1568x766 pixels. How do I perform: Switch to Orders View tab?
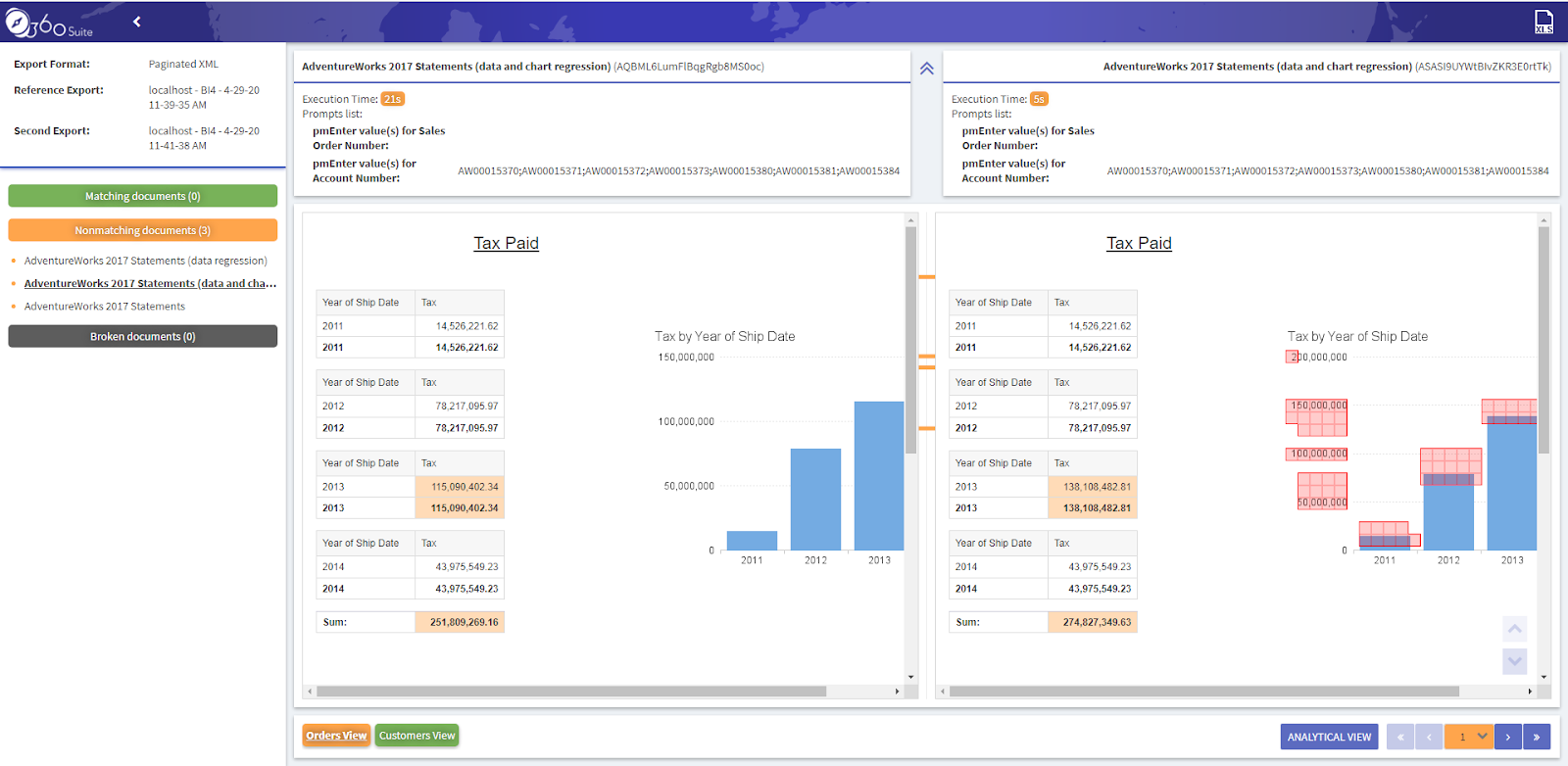[336, 736]
